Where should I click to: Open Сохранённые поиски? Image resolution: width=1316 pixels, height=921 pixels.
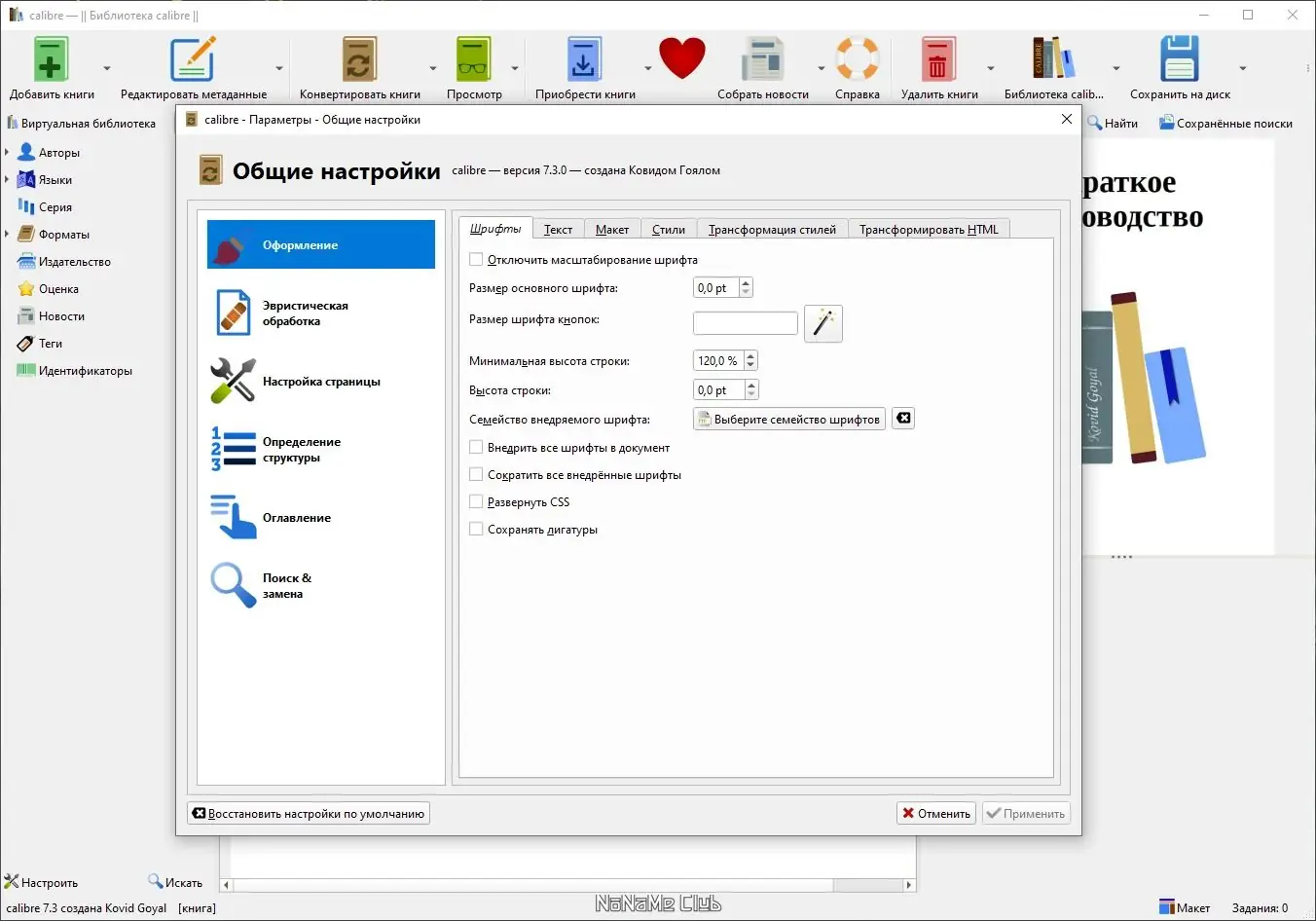point(1225,124)
